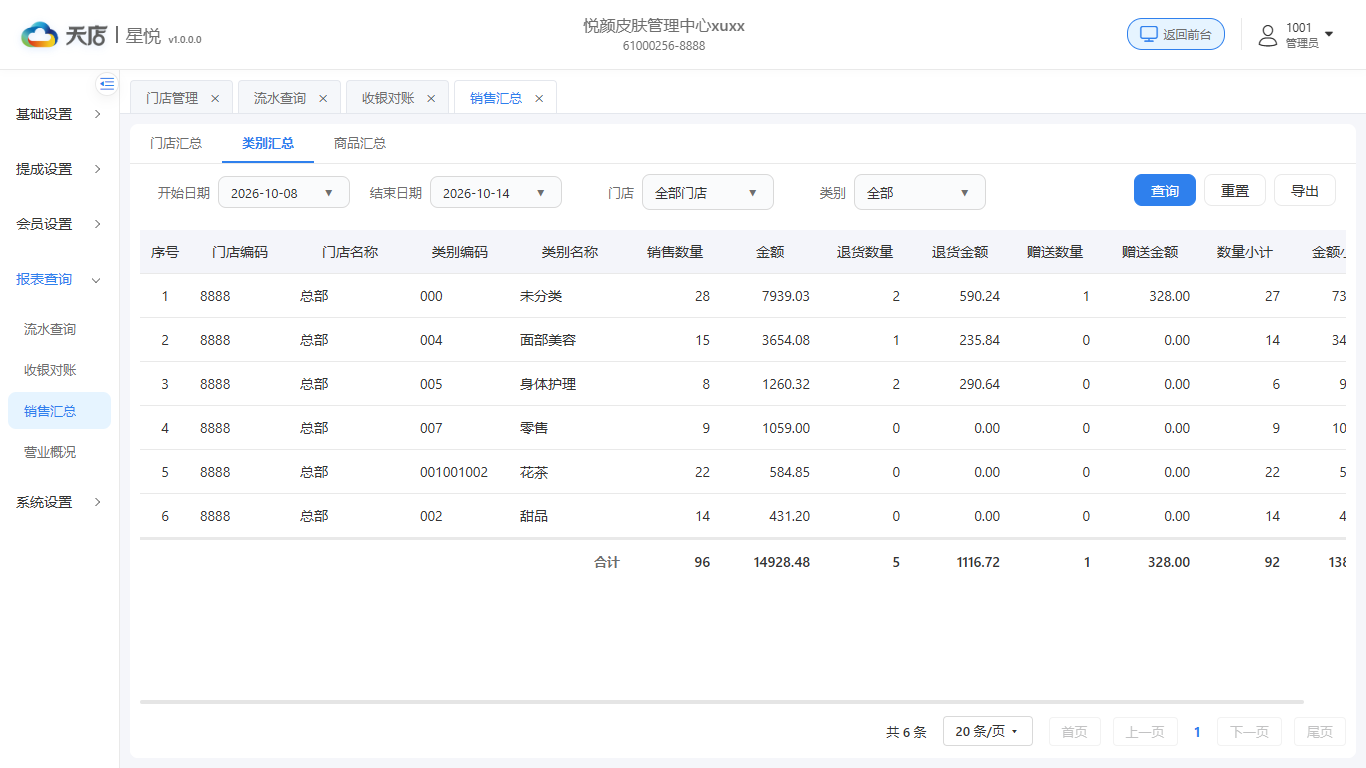Viewport: 1366px width, 768px height.
Task: Switch to the 门店汇总 sub-tab
Action: 176,143
